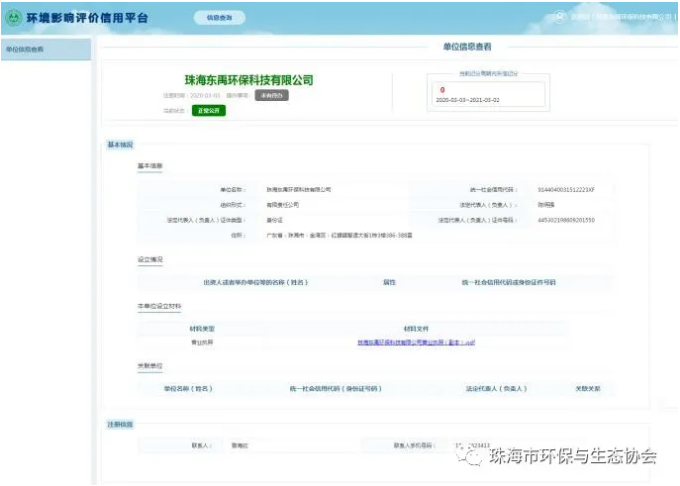Click the 住所 address value
Viewport: 680px width, 486px height.
pyautogui.click(x=339, y=235)
